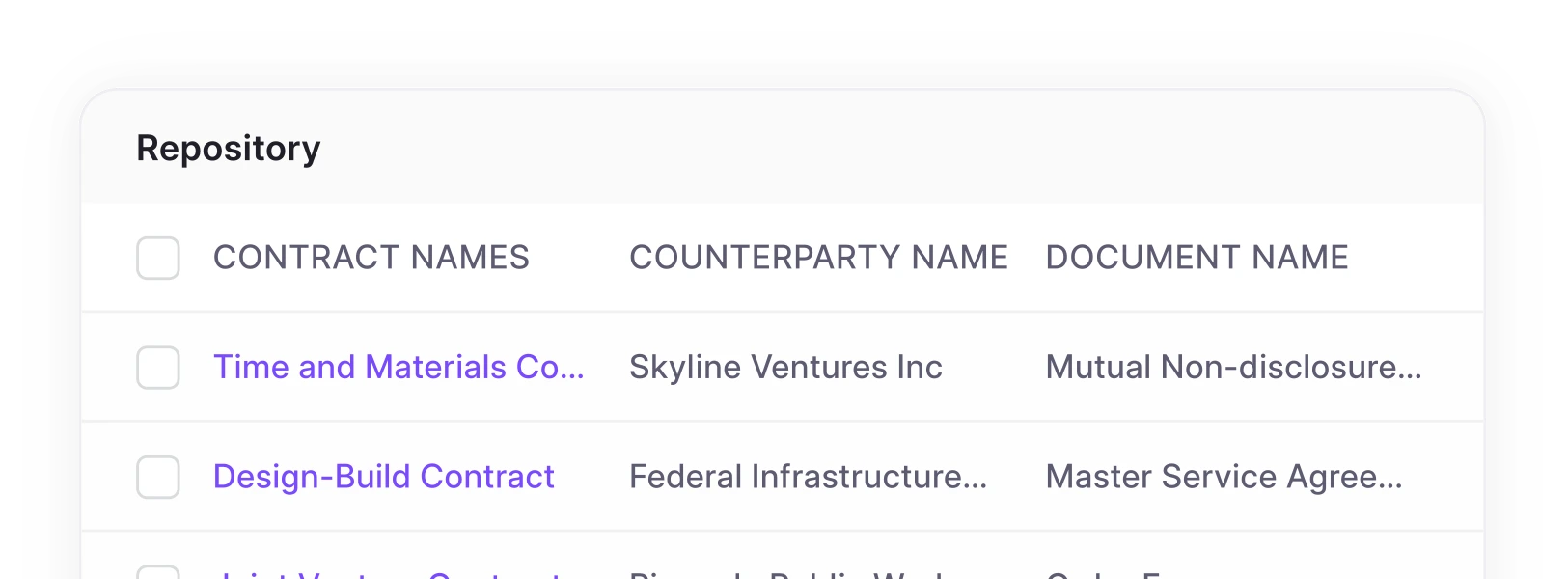Check the Time and Materials row checkbox
The width and height of the screenshot is (1568, 579).
click(x=158, y=368)
